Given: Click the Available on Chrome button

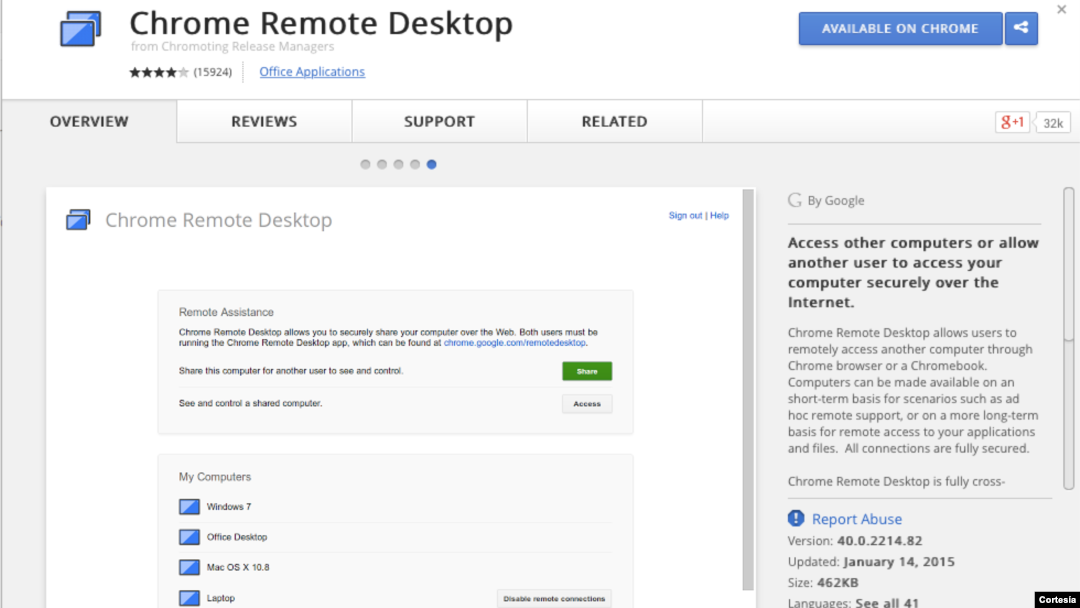Looking at the screenshot, I should click(900, 28).
